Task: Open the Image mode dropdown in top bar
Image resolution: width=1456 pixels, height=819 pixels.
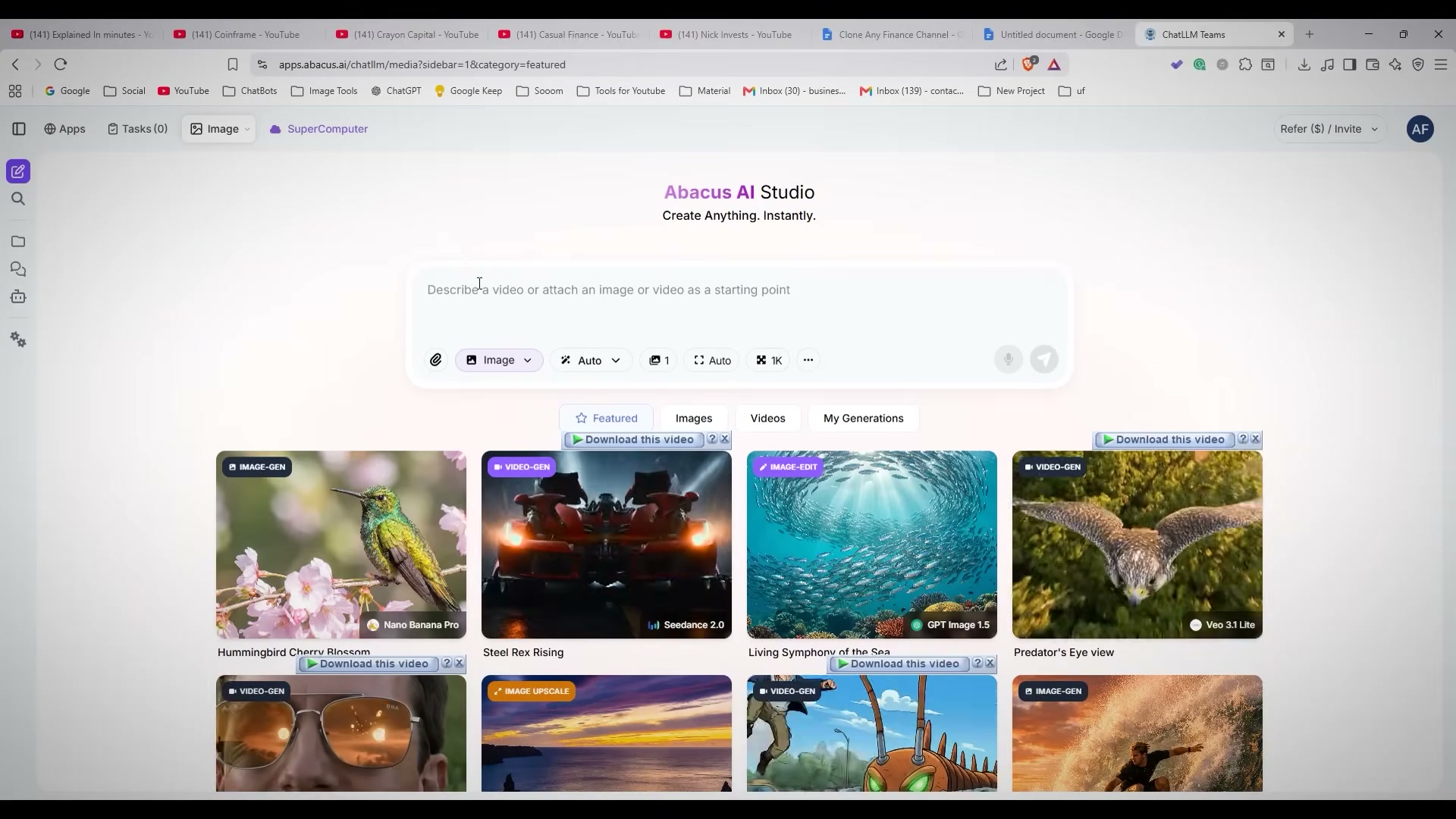Action: point(219,129)
